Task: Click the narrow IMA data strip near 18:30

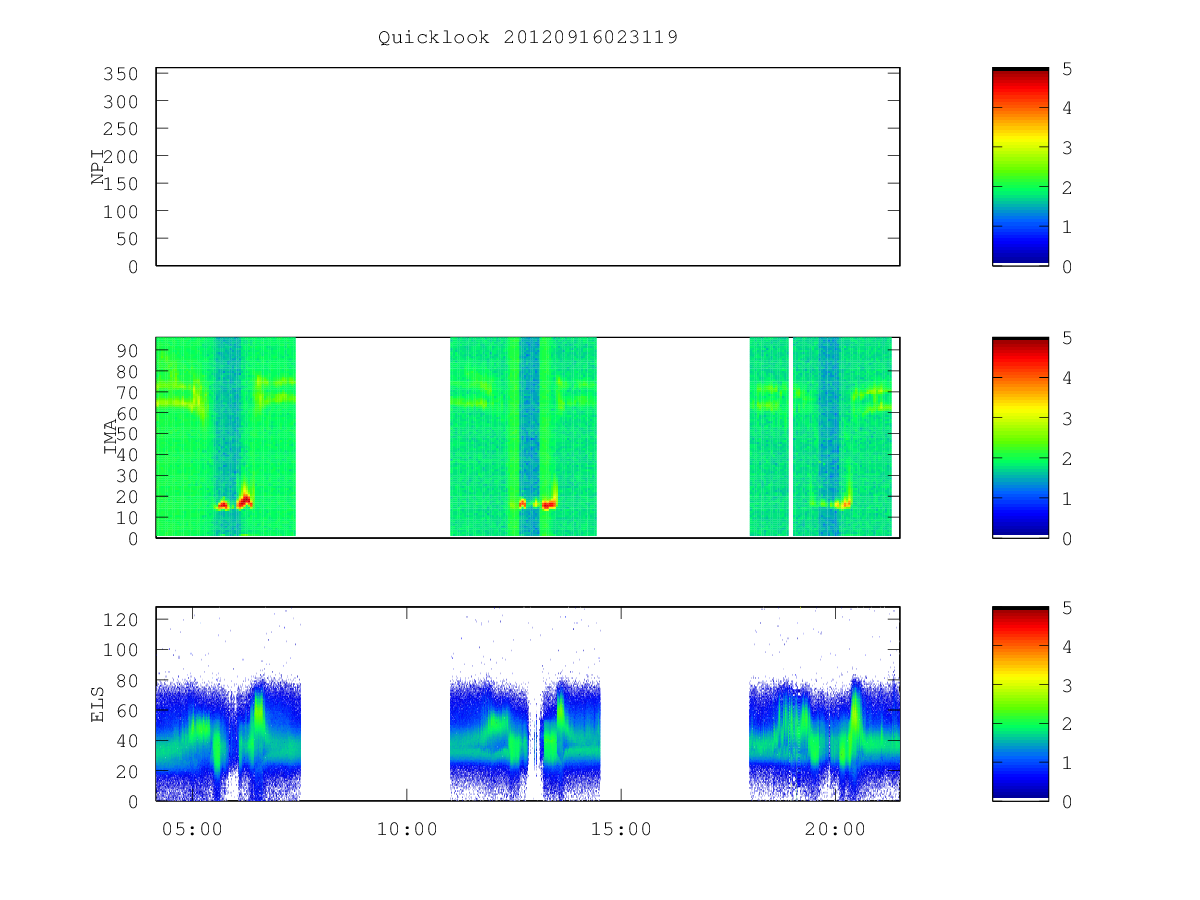Action: 769,437
